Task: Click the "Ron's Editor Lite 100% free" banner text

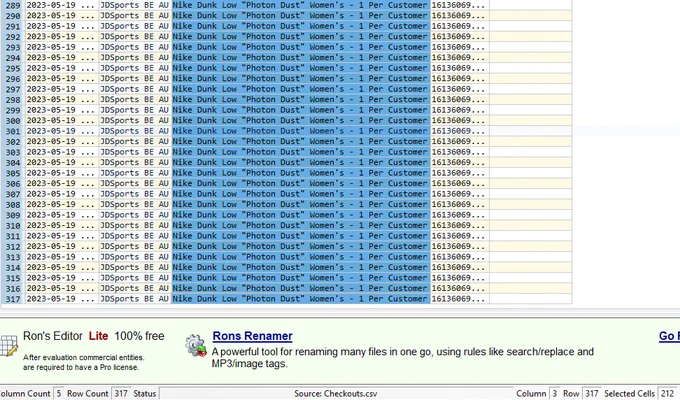Action: pyautogui.click(x=94, y=336)
